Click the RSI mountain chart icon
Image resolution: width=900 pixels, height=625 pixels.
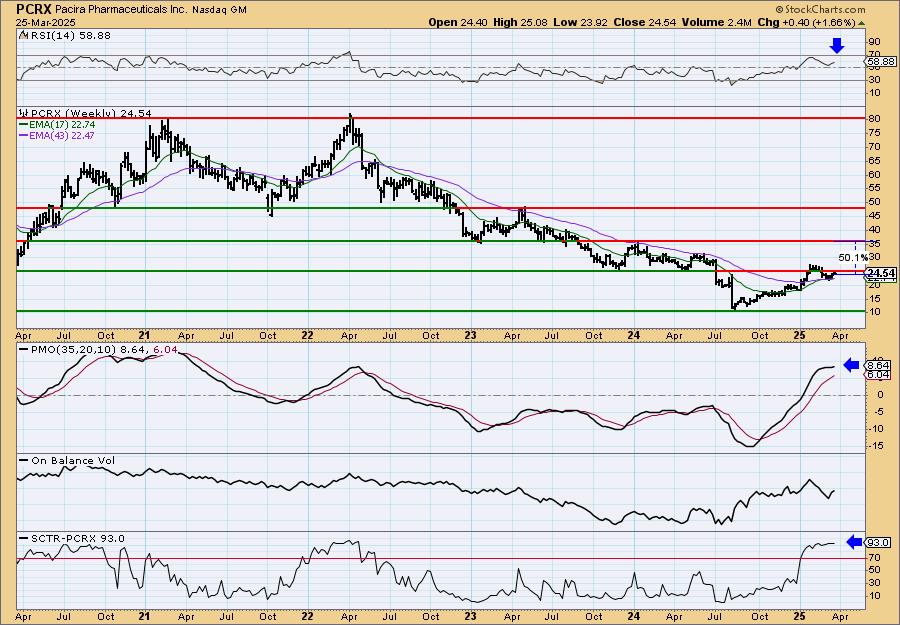point(23,36)
